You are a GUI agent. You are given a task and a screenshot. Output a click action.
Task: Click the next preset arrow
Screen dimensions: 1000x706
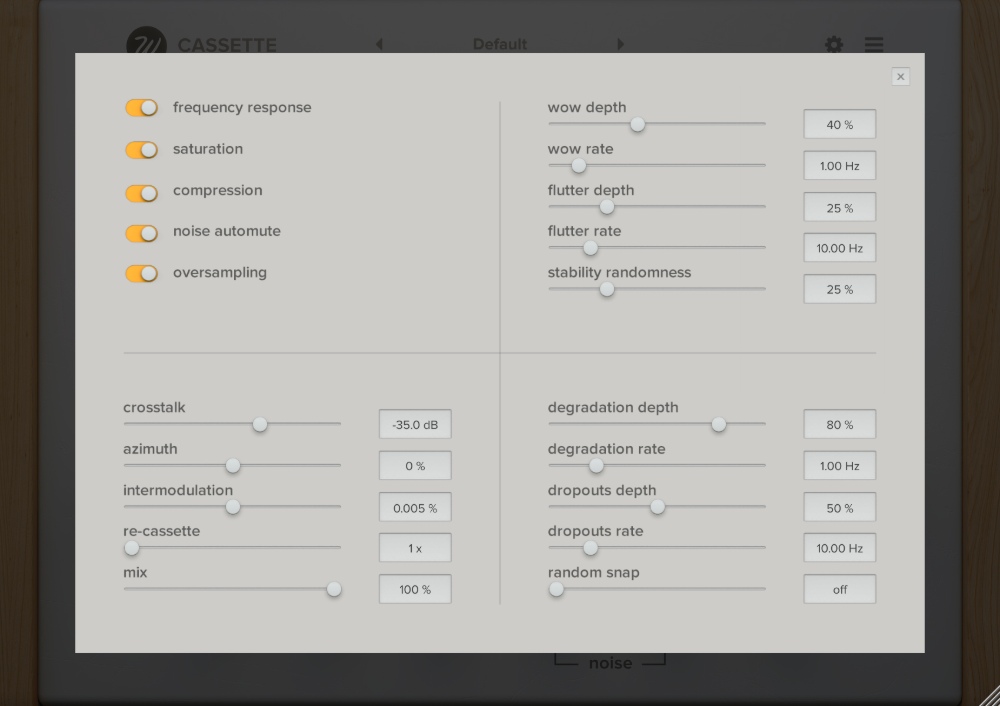click(621, 44)
